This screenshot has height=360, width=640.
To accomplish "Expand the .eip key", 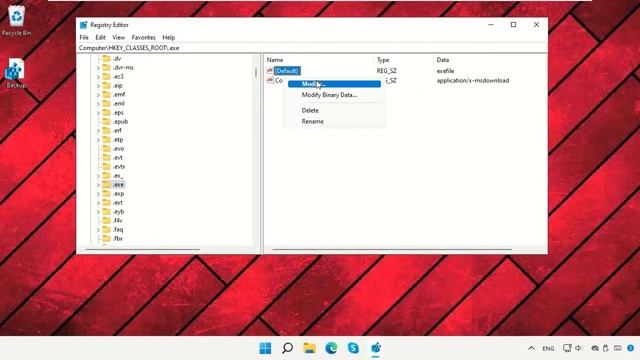I will [98, 86].
